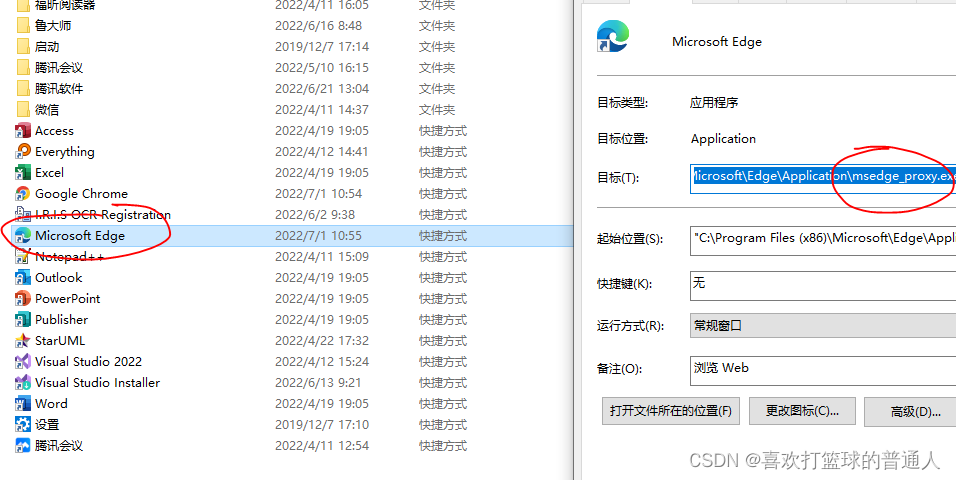
Task: Open the 运行方式 dropdown showing 常规窗口
Action: pos(823,326)
